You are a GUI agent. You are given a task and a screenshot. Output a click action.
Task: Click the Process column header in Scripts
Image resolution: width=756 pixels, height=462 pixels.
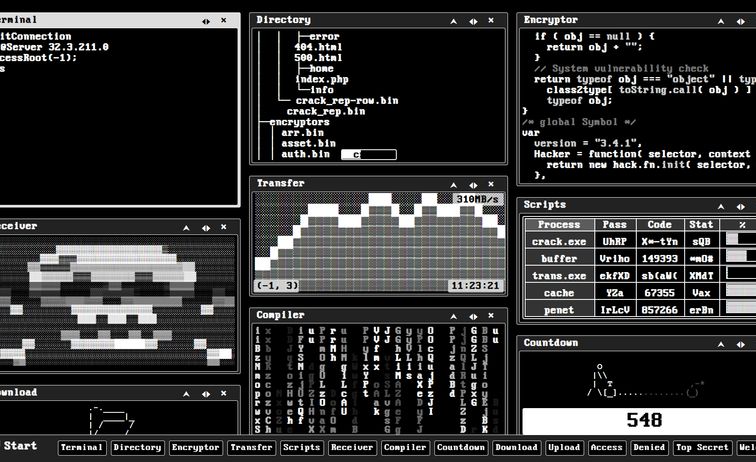click(x=559, y=225)
